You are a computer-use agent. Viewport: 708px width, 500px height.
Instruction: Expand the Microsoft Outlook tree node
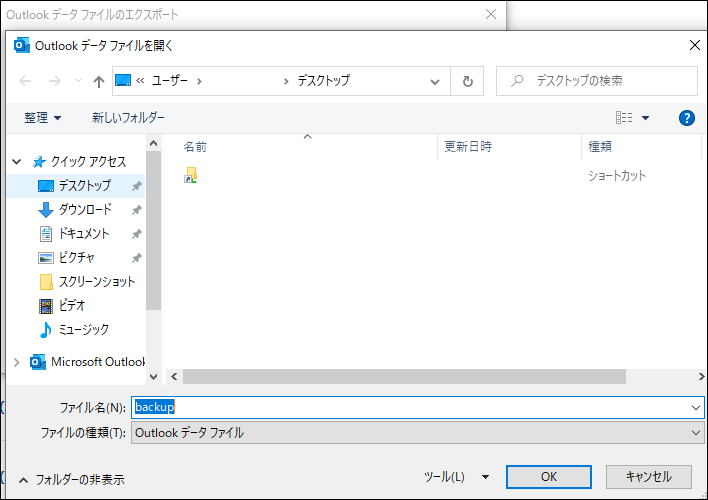tap(17, 362)
